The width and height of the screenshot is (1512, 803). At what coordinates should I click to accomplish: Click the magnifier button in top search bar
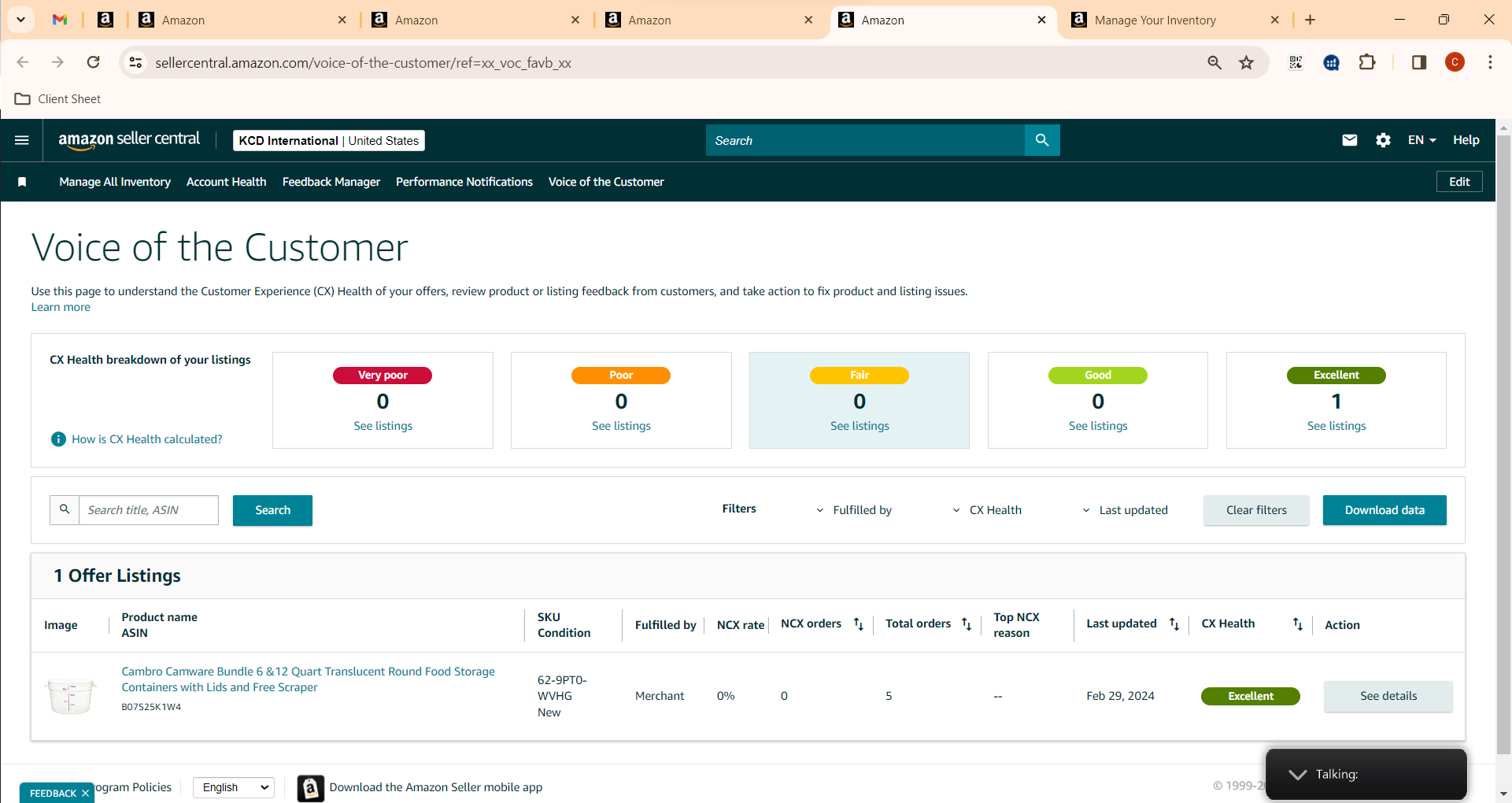(x=1042, y=140)
